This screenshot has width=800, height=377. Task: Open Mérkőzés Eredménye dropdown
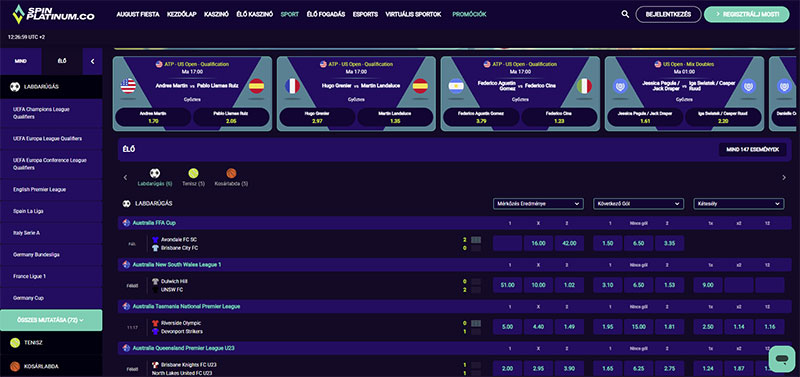[538, 204]
